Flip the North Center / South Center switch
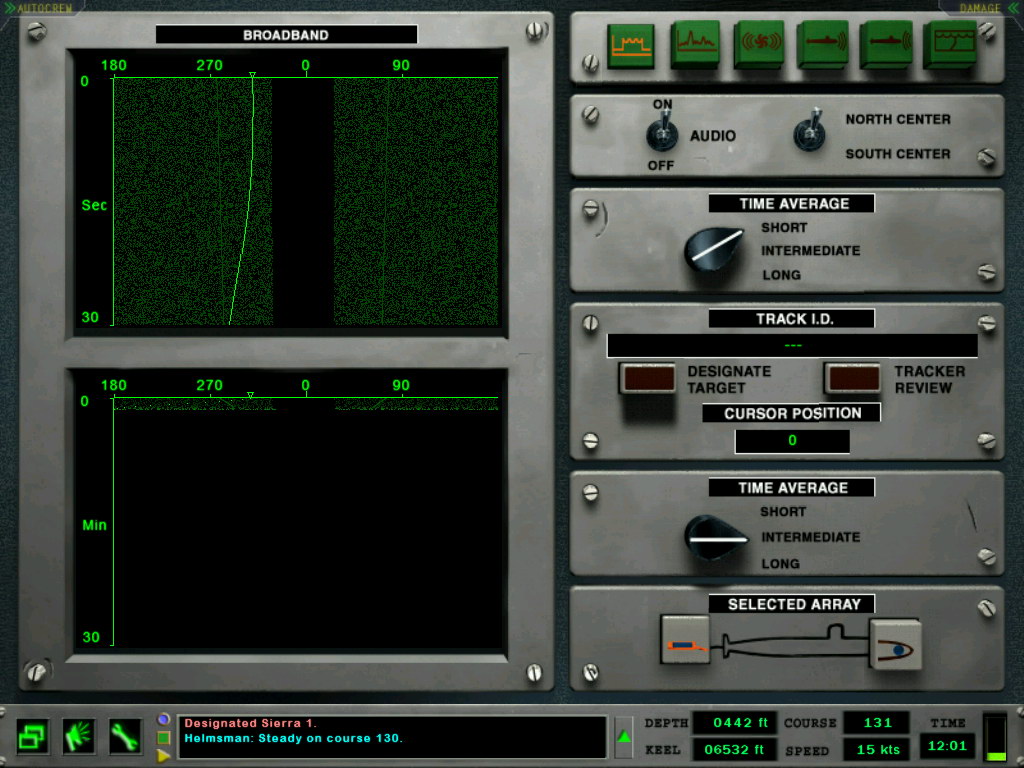 tap(809, 132)
